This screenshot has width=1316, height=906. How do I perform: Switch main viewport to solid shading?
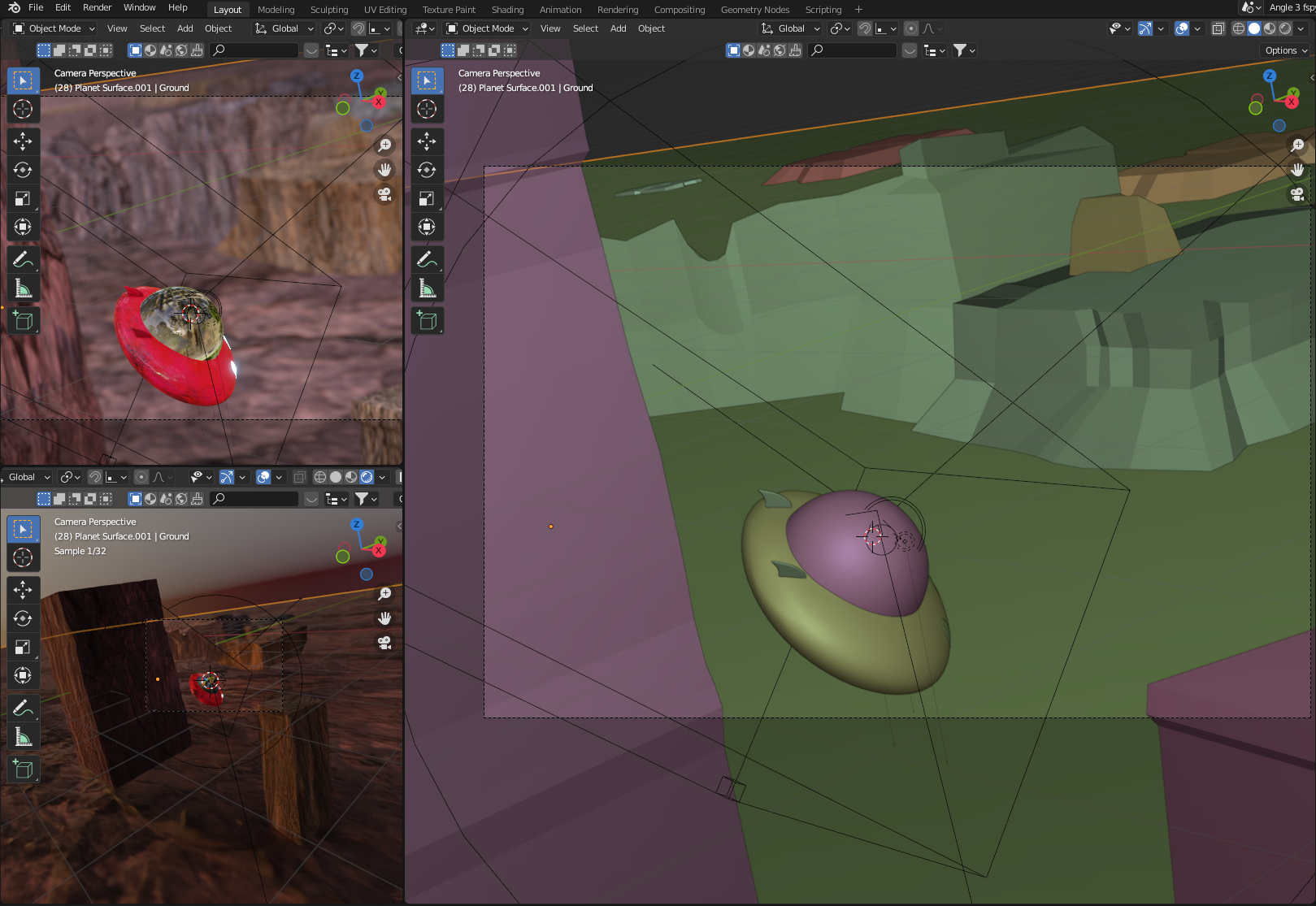(1254, 28)
